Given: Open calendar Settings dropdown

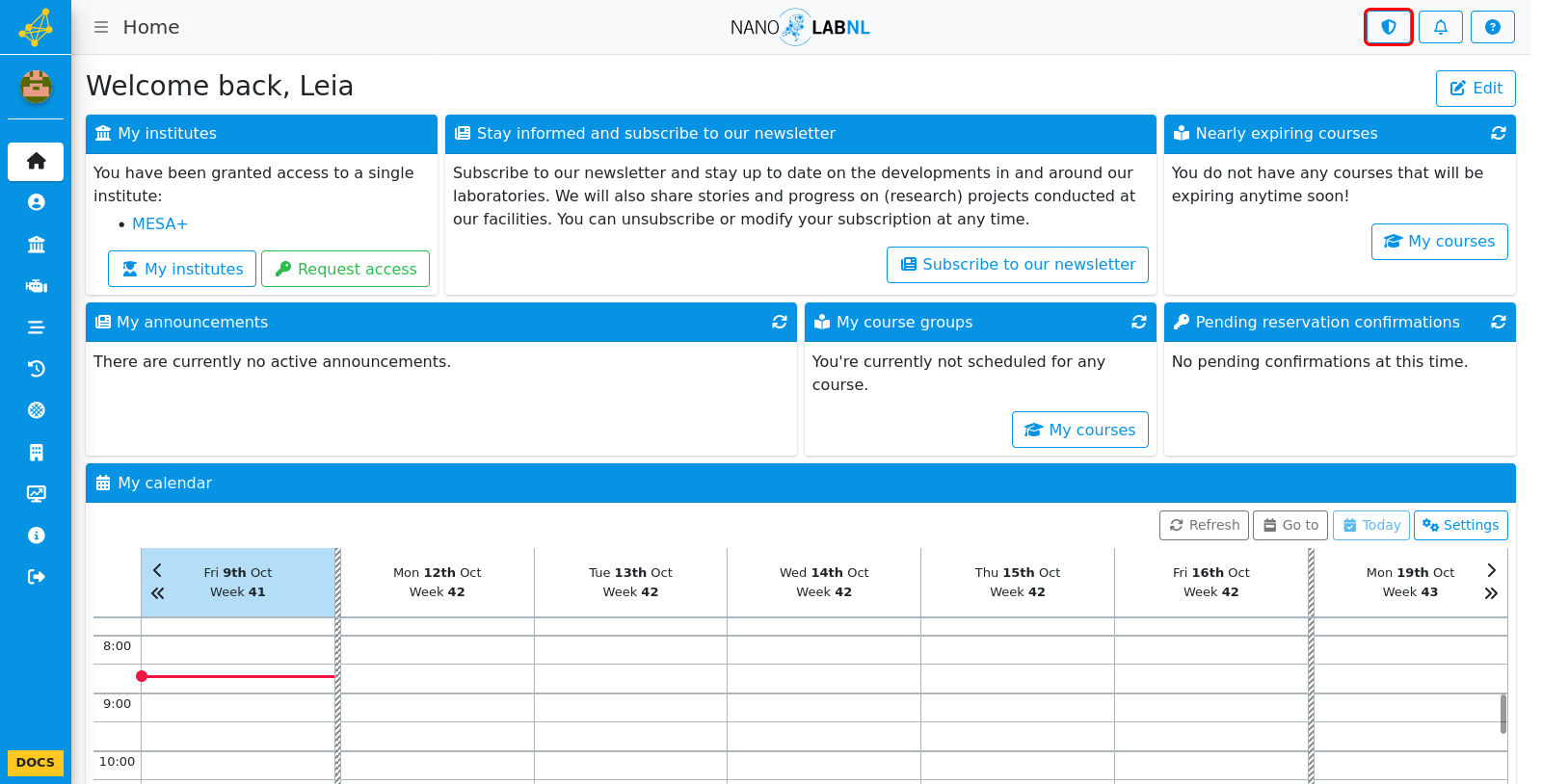Looking at the screenshot, I should coord(1461,525).
